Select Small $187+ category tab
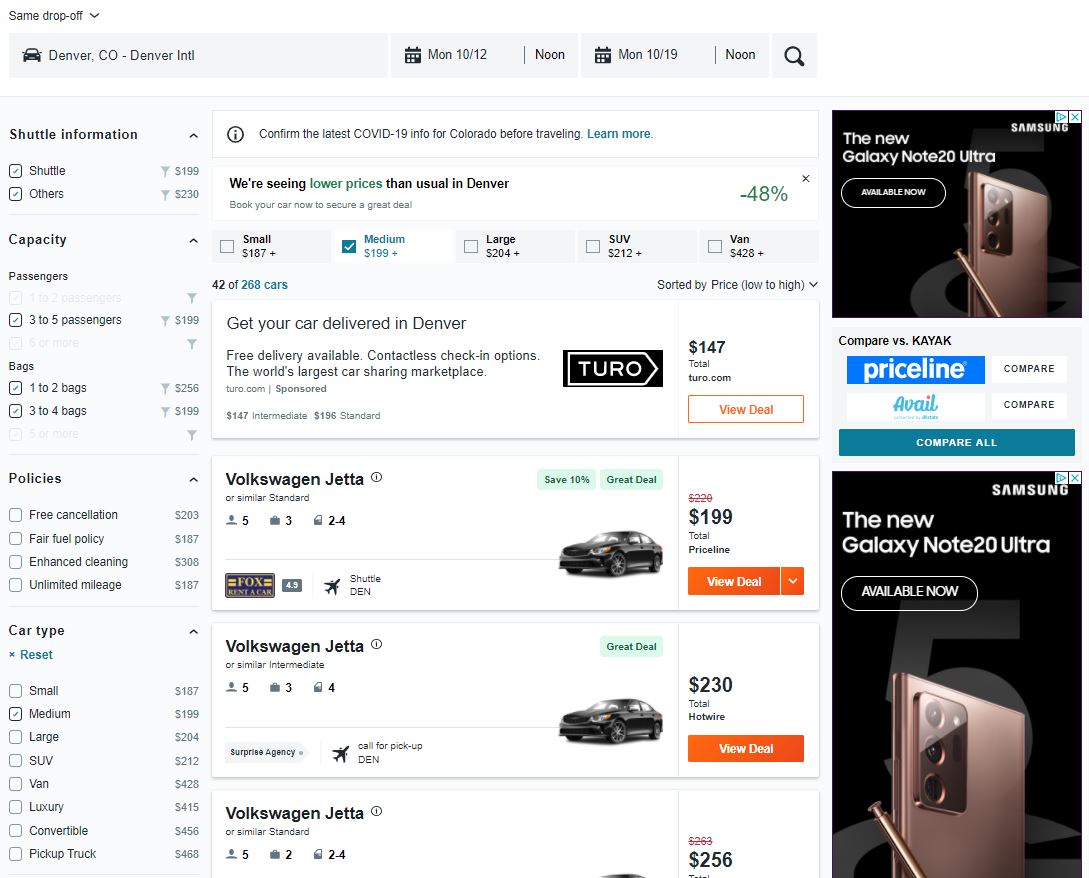 point(271,246)
